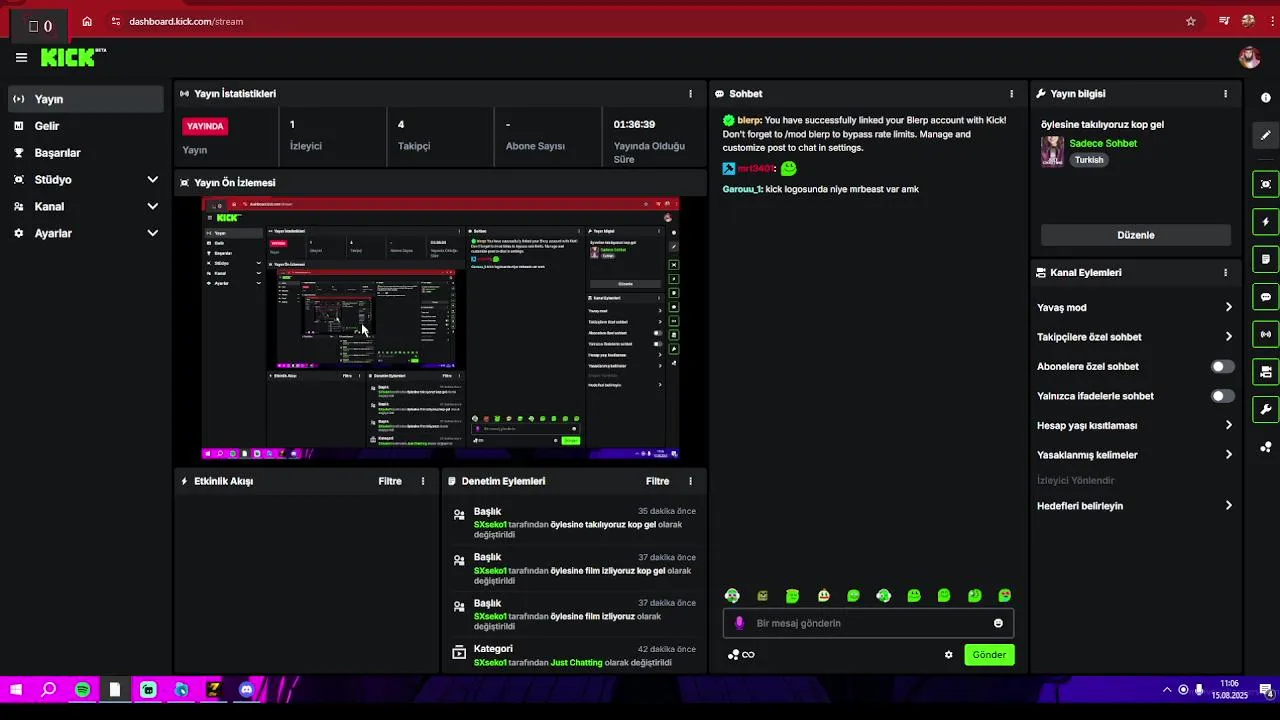Open Yayın İstatistikleri panel options menu
Image resolution: width=1280 pixels, height=720 pixels.
(690, 94)
